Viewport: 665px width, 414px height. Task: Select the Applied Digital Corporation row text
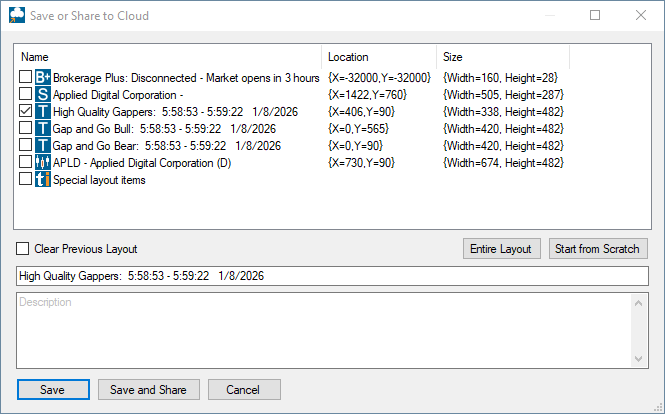coord(118,95)
